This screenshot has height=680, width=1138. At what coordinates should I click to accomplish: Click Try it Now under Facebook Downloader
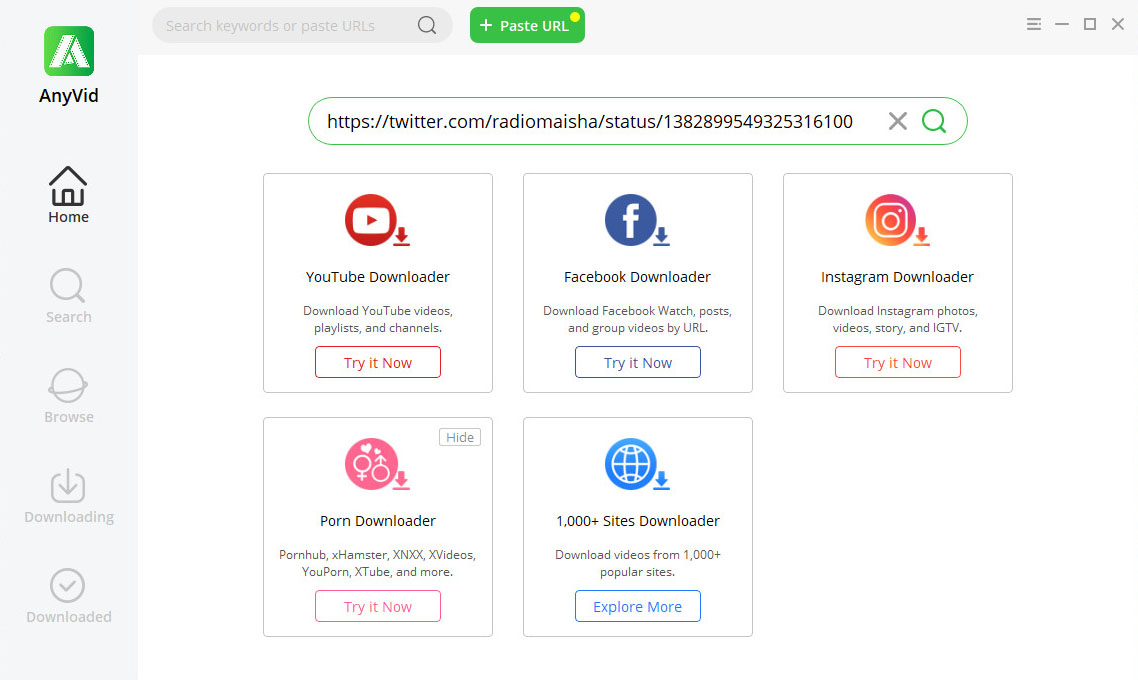637,362
